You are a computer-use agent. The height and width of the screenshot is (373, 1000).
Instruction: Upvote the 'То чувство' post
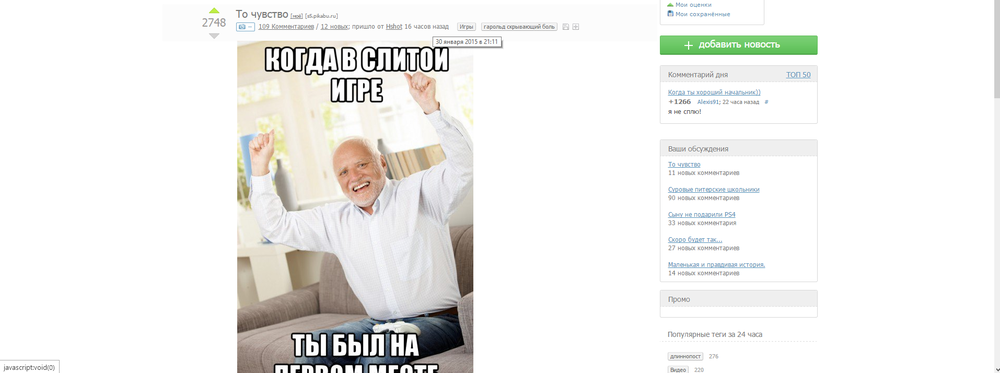tap(214, 10)
